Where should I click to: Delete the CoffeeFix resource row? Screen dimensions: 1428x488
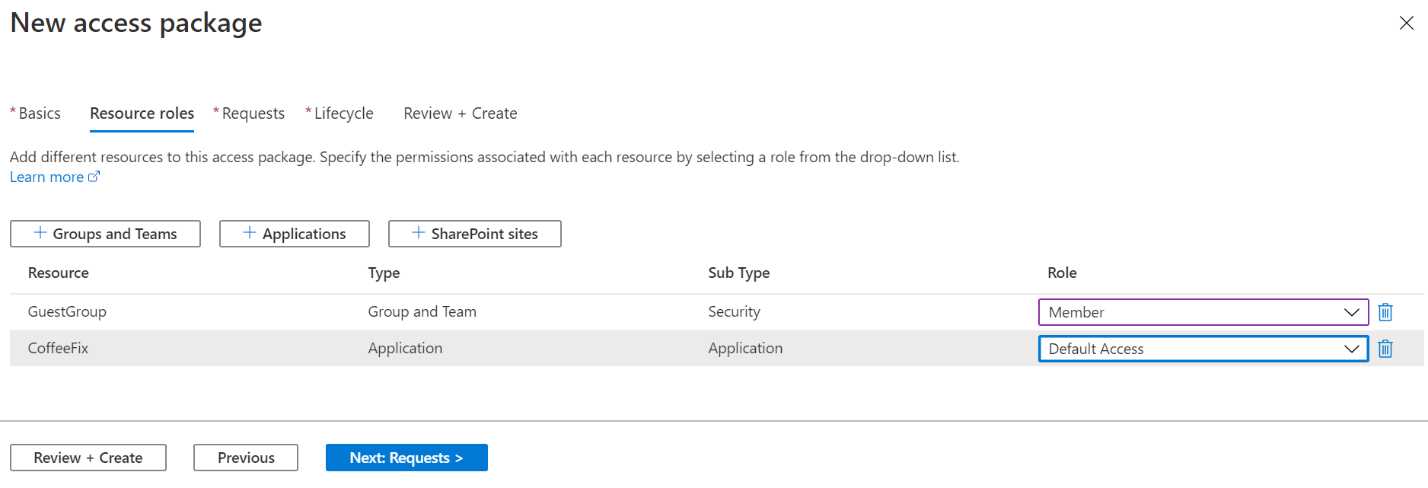(1385, 349)
